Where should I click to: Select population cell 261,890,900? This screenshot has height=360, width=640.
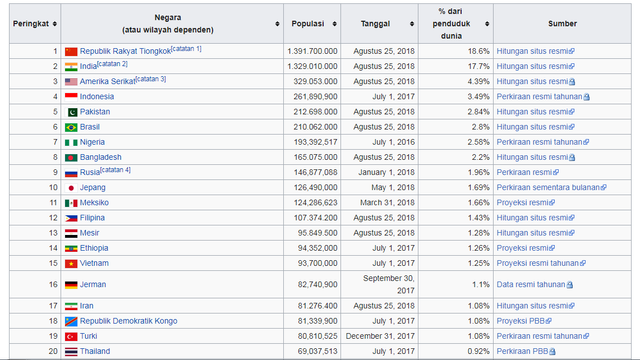312,96
